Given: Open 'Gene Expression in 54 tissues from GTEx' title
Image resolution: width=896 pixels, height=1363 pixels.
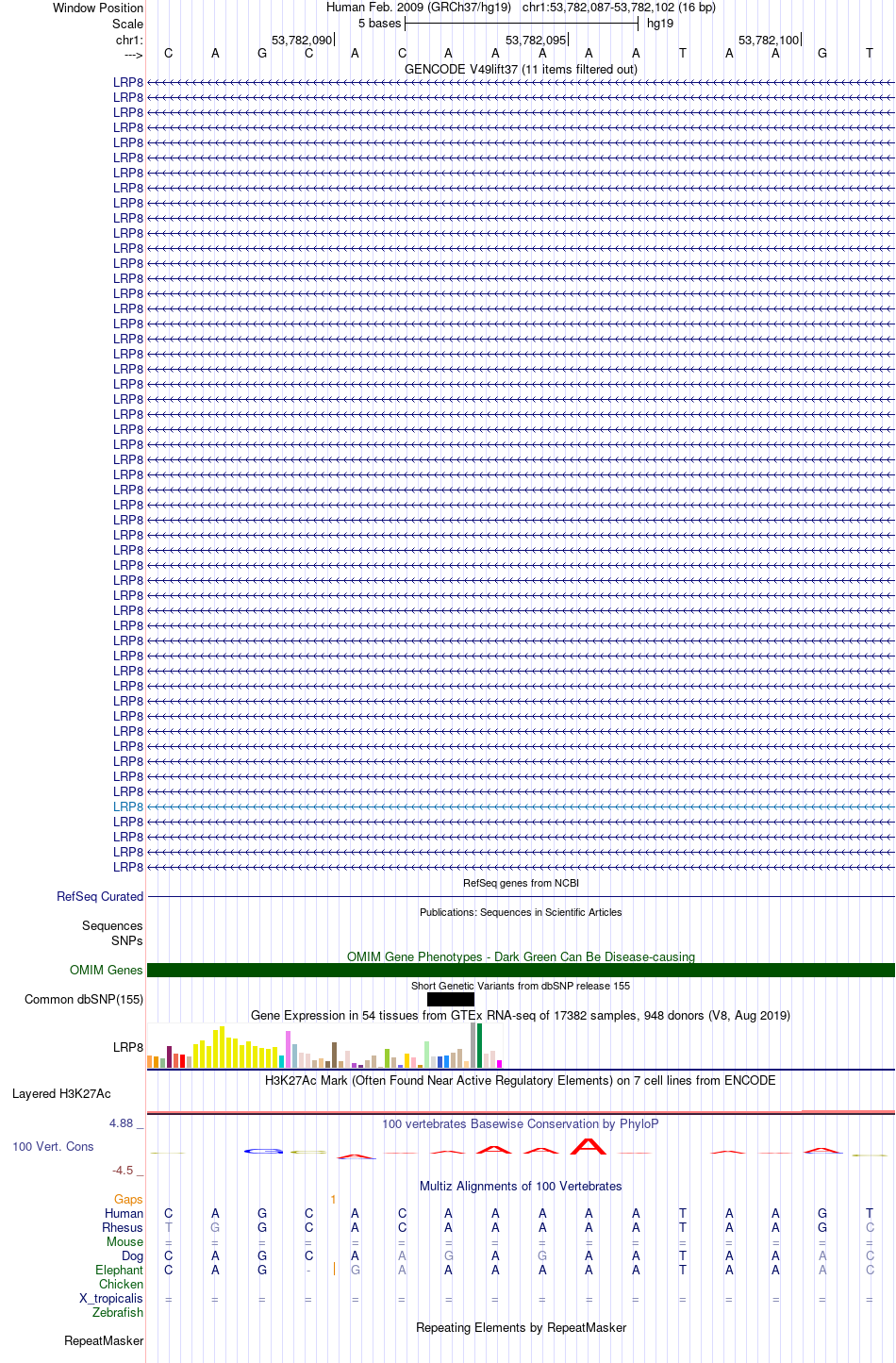Looking at the screenshot, I should (x=521, y=1015).
